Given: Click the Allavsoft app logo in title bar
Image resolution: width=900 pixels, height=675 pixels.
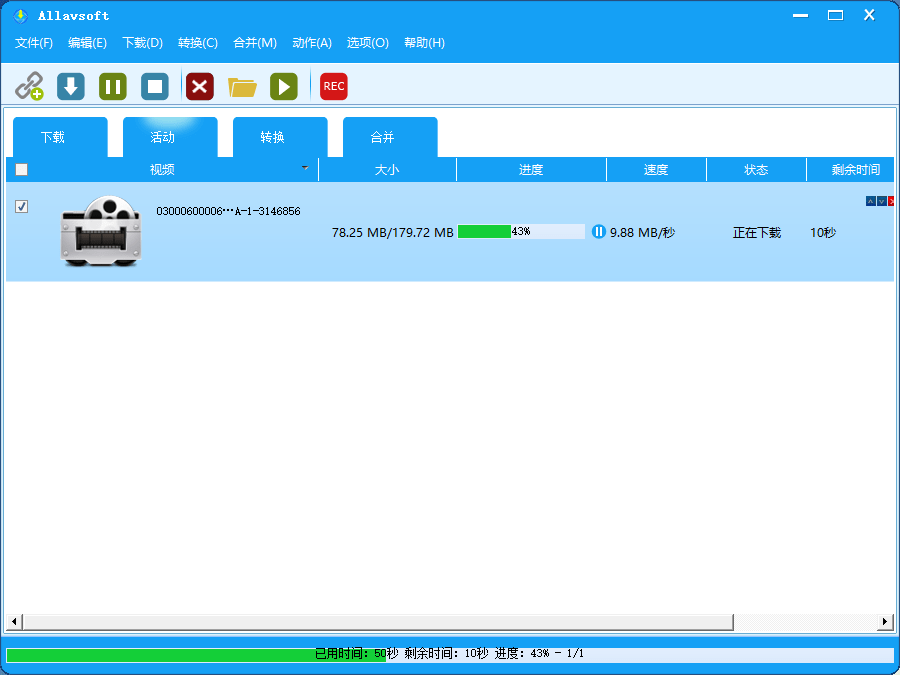Looking at the screenshot, I should click(21, 15).
